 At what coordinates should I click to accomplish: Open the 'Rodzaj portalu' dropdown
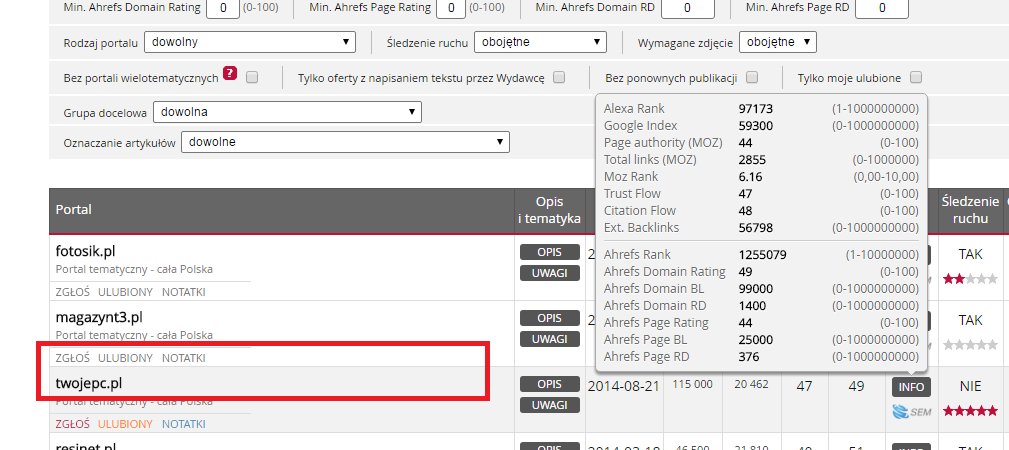pyautogui.click(x=250, y=42)
